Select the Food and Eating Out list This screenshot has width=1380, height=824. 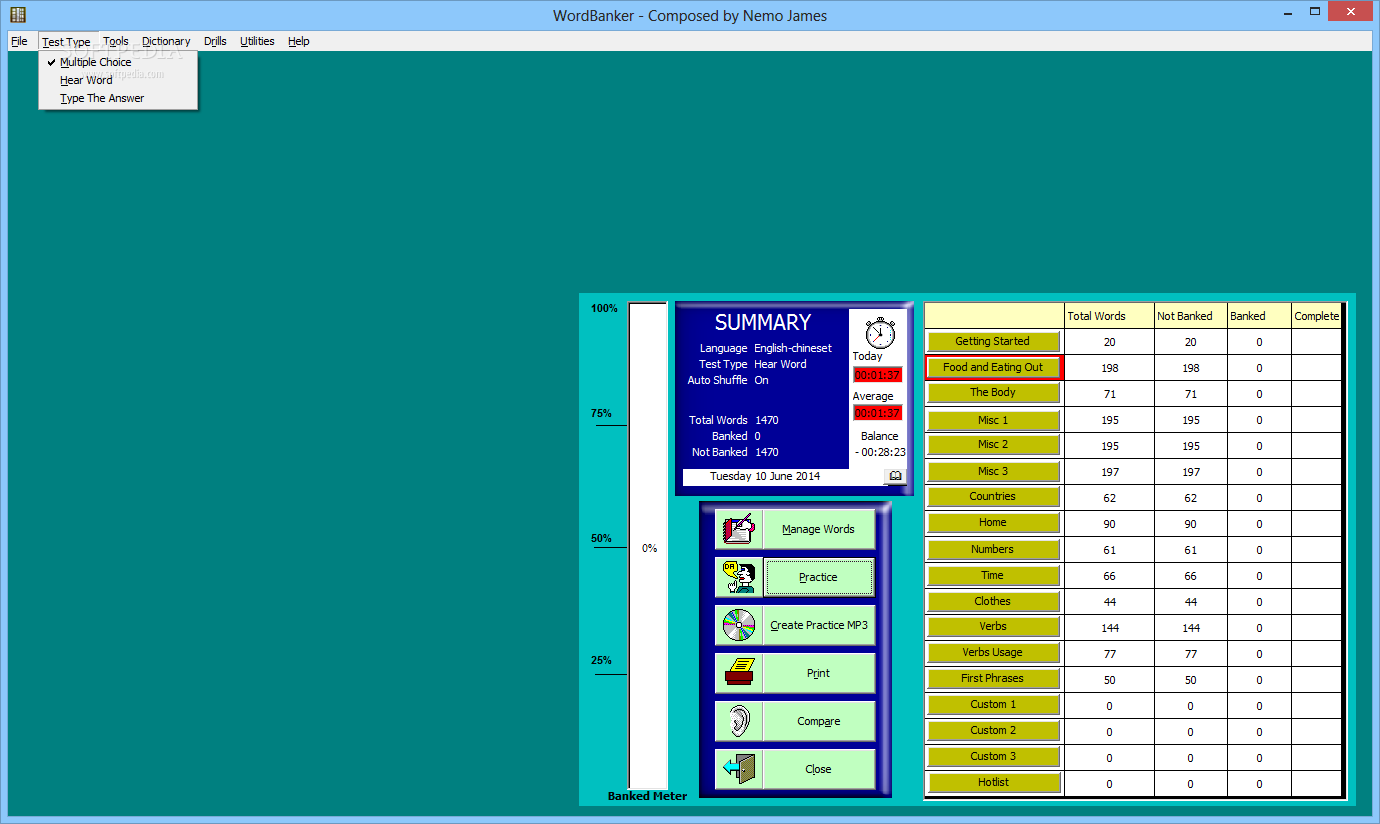pyautogui.click(x=993, y=368)
